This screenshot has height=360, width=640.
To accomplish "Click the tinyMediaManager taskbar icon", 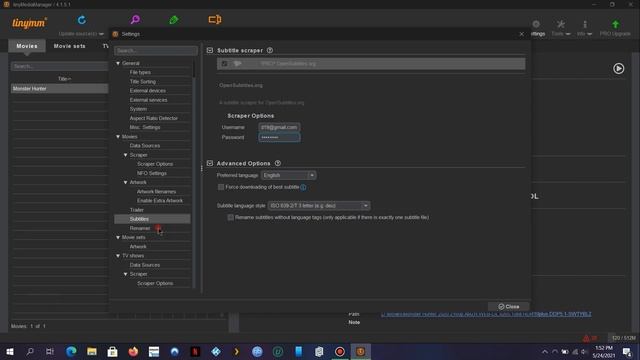I will (360, 351).
